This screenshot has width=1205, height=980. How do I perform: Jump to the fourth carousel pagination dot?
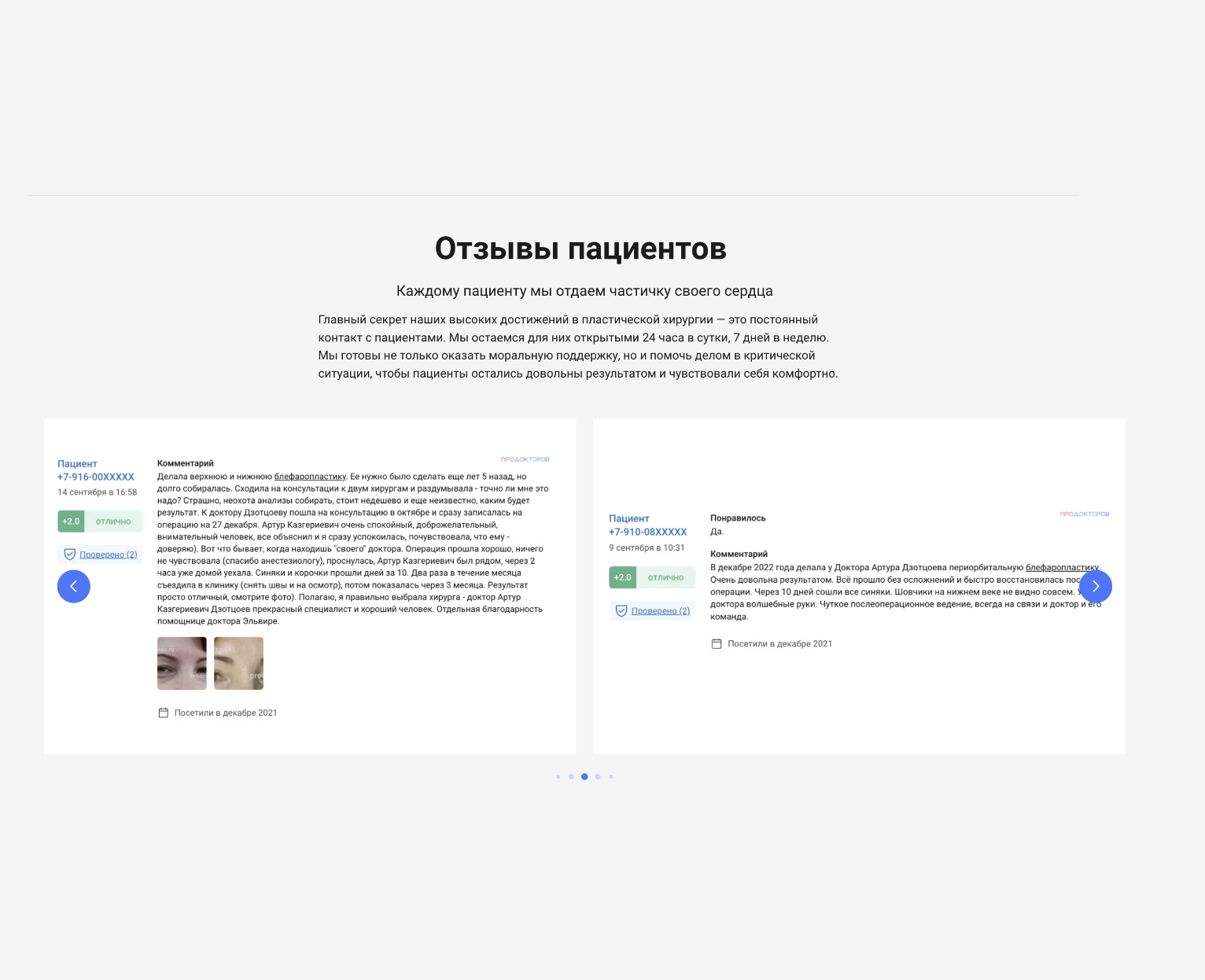coord(598,776)
